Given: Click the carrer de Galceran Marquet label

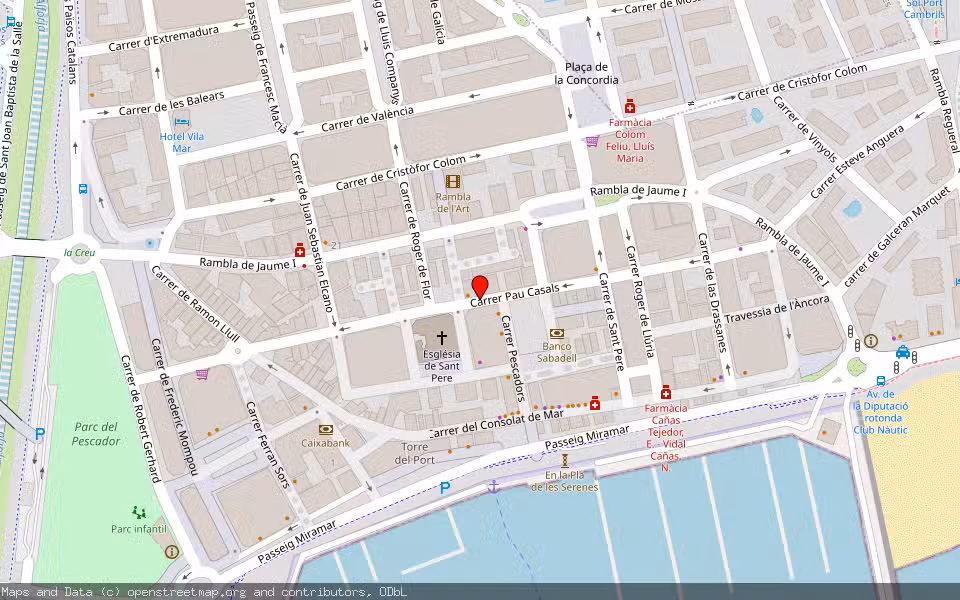Looking at the screenshot, I should (x=897, y=238).
